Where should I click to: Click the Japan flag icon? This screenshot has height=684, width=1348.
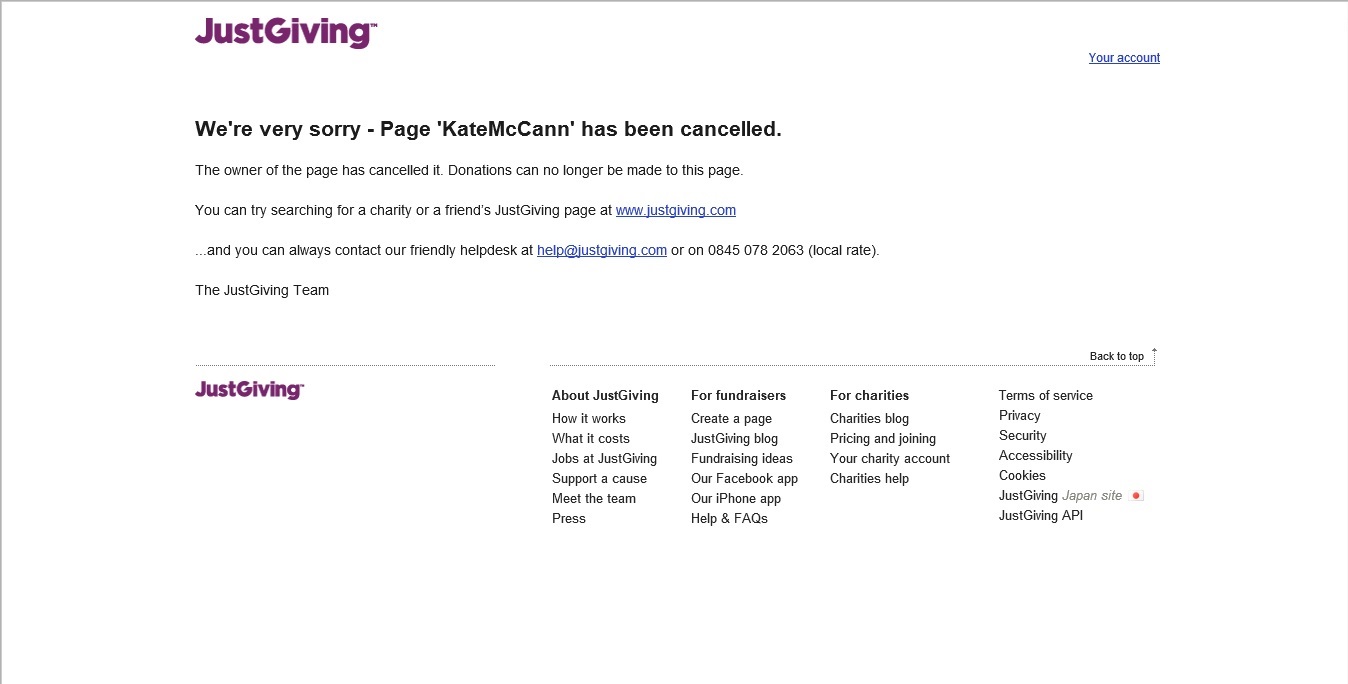pos(1136,496)
